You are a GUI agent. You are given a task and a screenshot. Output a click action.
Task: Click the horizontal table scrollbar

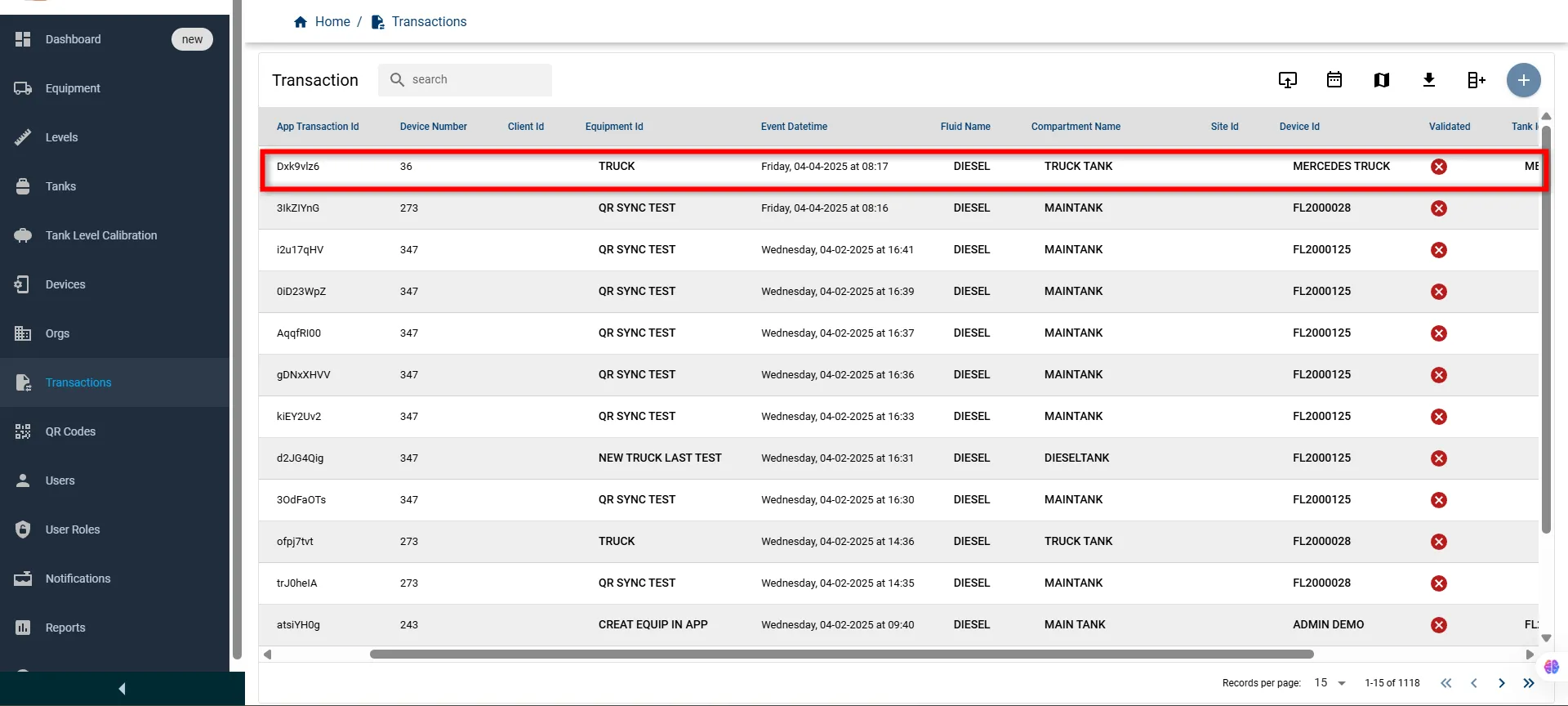[x=841, y=655]
